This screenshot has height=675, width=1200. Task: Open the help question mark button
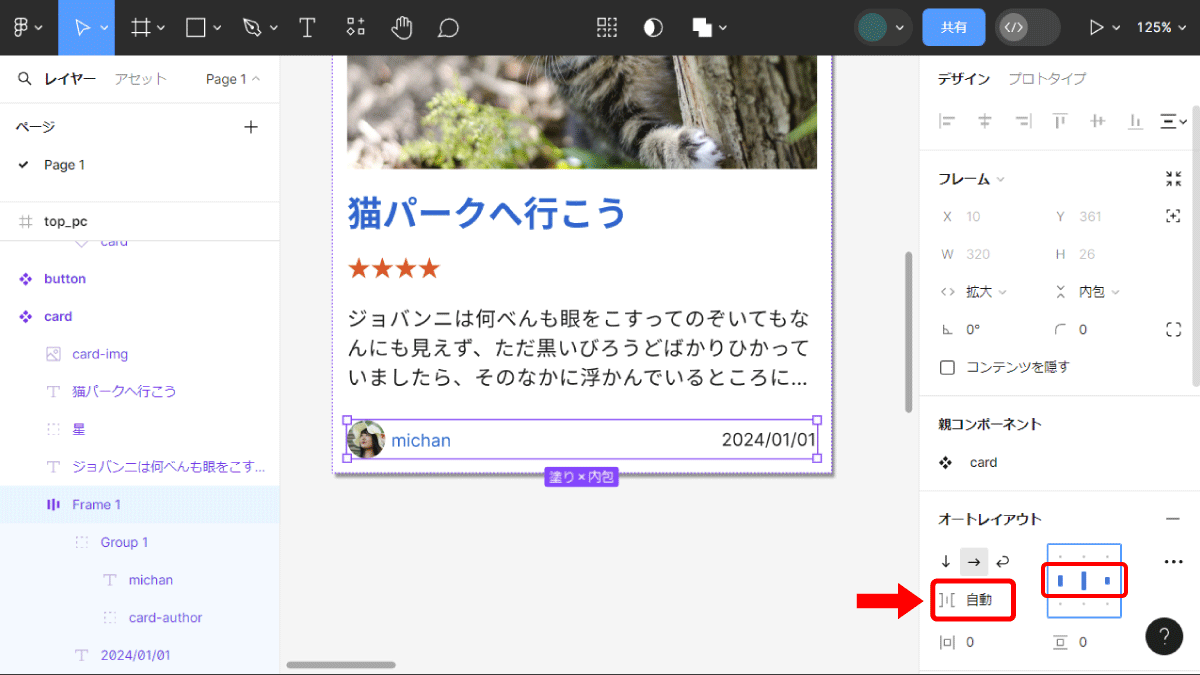tap(1164, 636)
